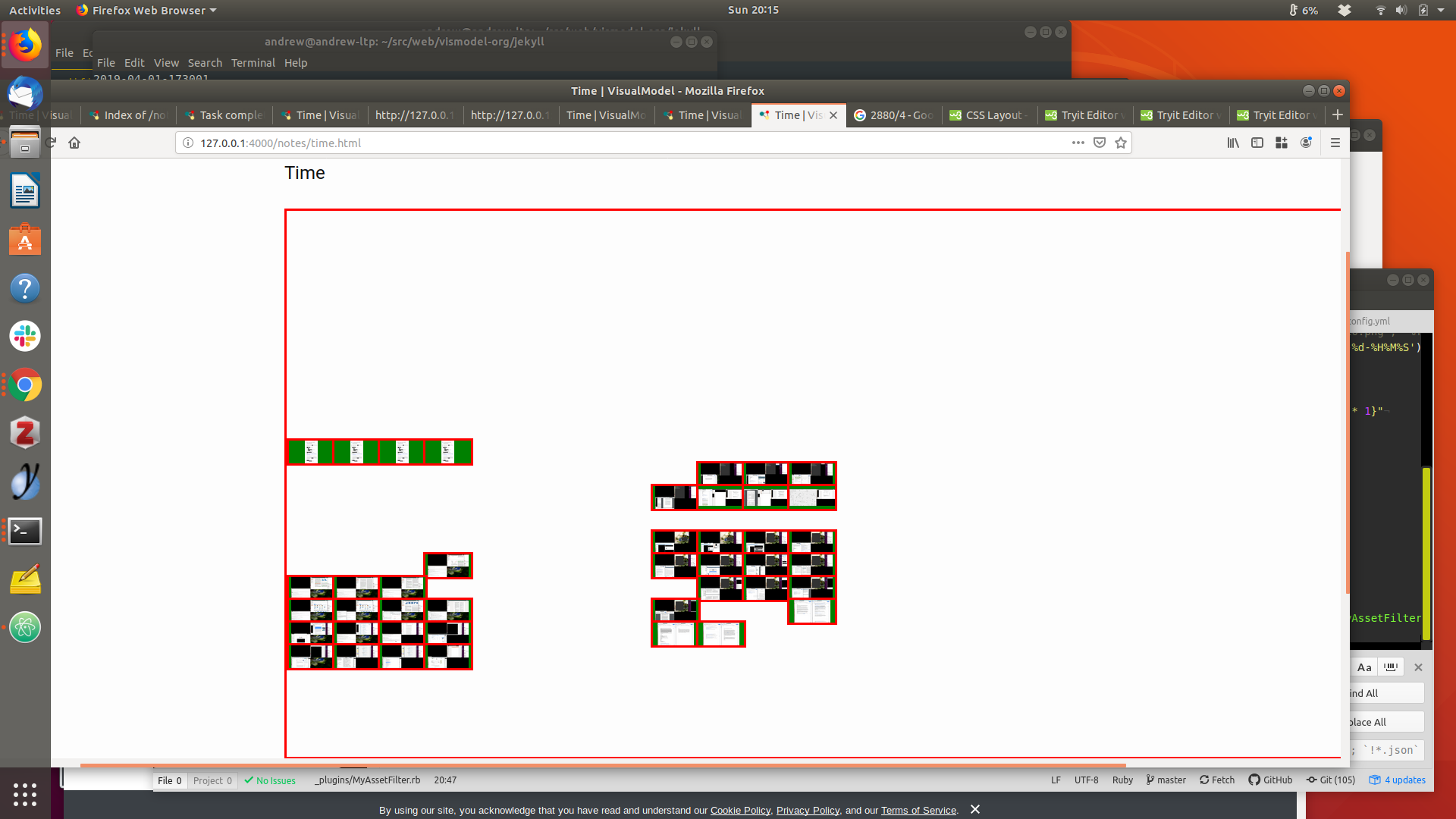Click the green thumbnail row's first image
This screenshot has height=819, width=1456.
310,452
